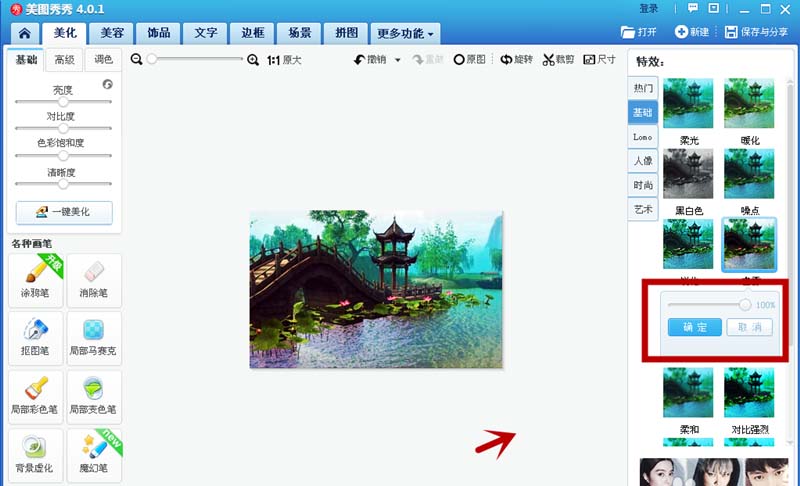
Task: Select the Lomo effects category
Action: coord(643,137)
